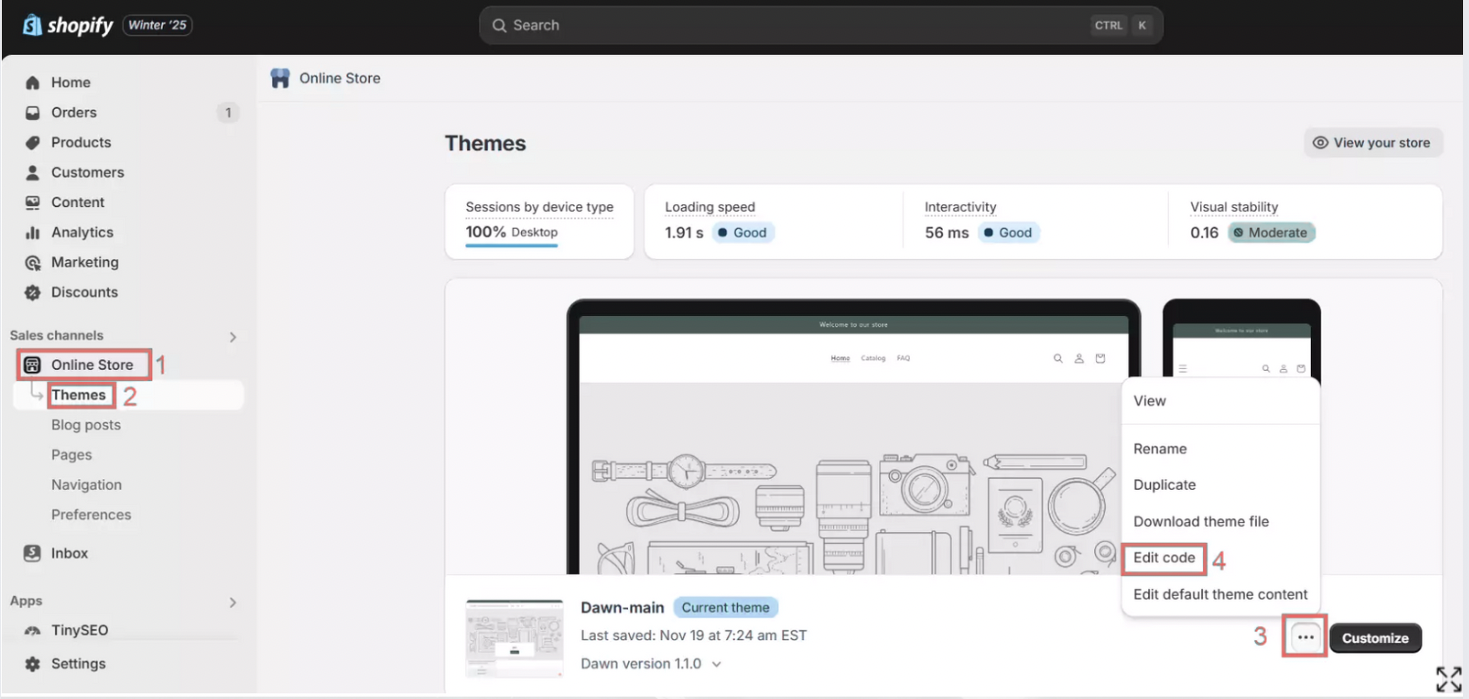
Task: Open Home from the sidebar
Action: click(x=70, y=82)
